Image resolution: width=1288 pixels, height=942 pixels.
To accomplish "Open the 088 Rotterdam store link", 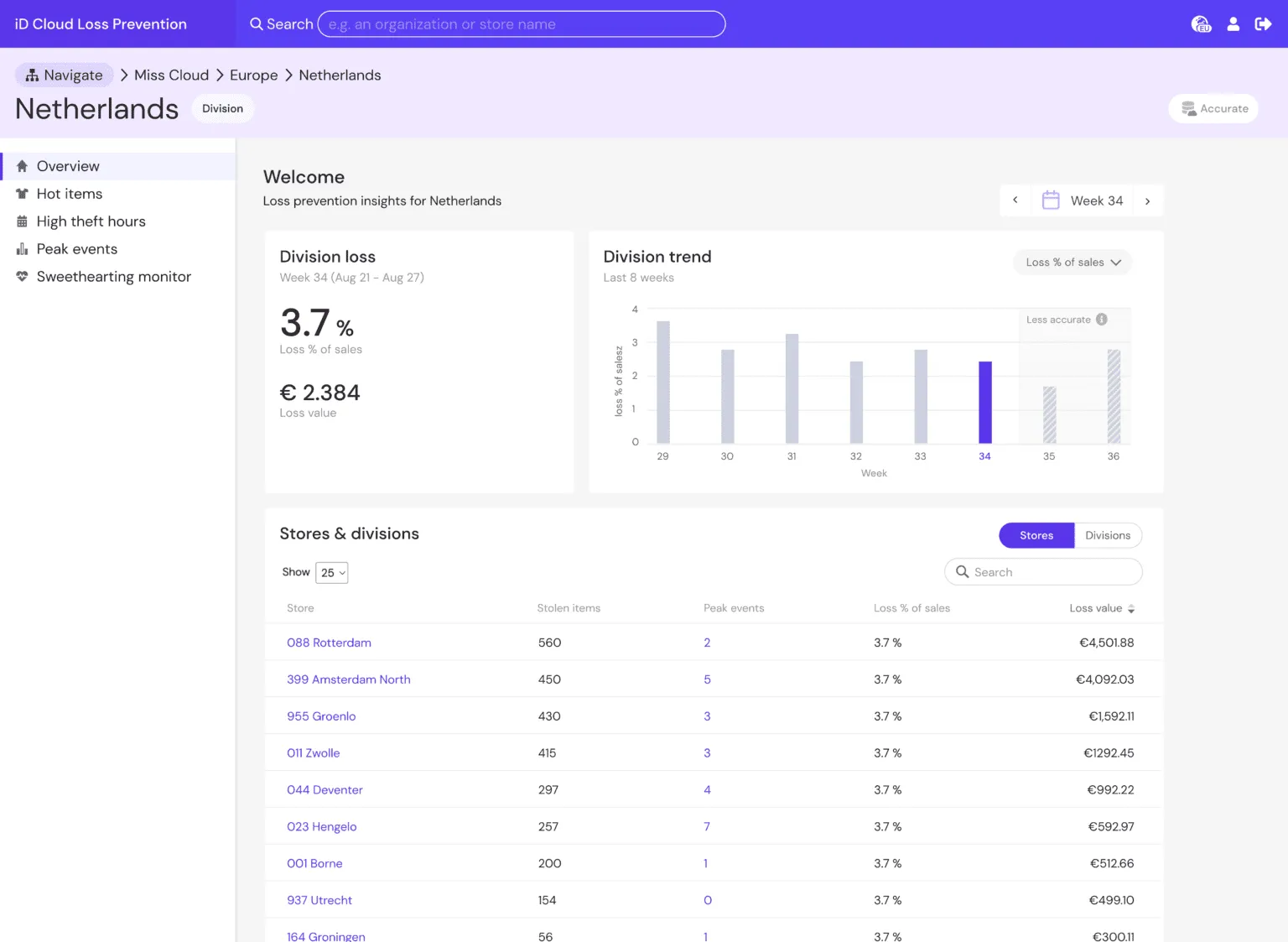I will point(329,643).
